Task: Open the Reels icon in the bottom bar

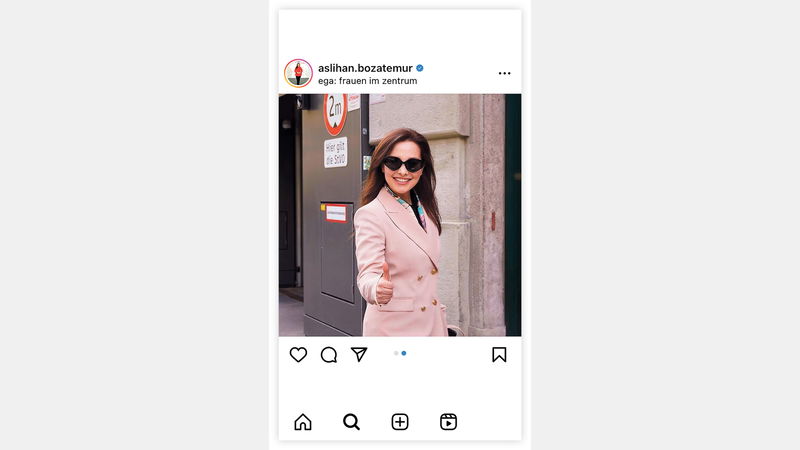Action: [448, 422]
